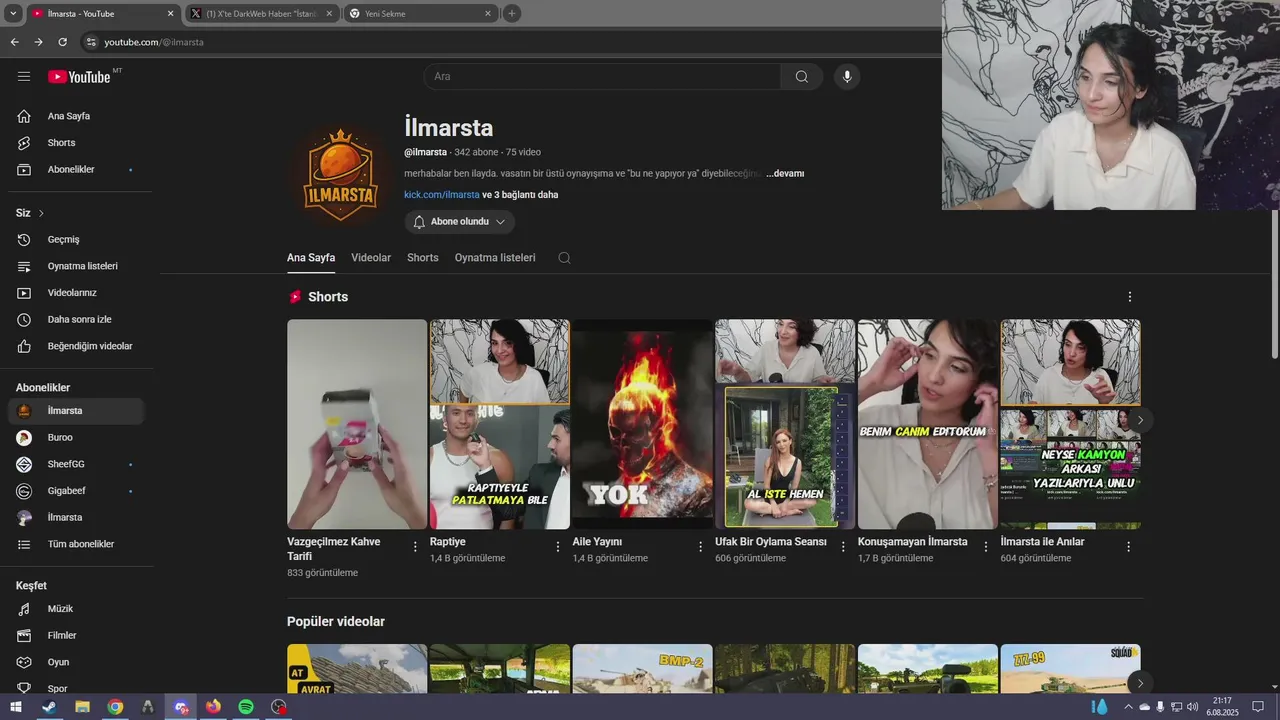This screenshot has height=720, width=1280.
Task: Switch to Shorts channel tab
Action: (x=423, y=258)
